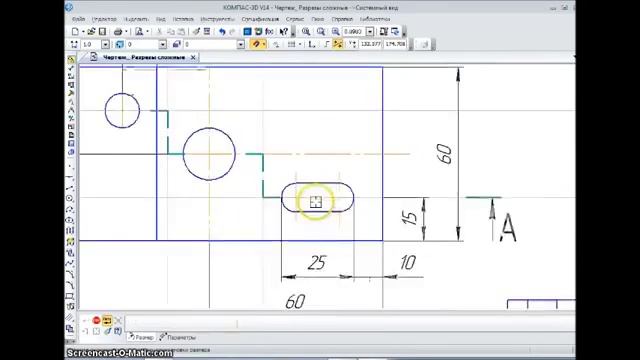Open the Файл menu
Screen dimensions: 640x360
(x=78, y=19)
